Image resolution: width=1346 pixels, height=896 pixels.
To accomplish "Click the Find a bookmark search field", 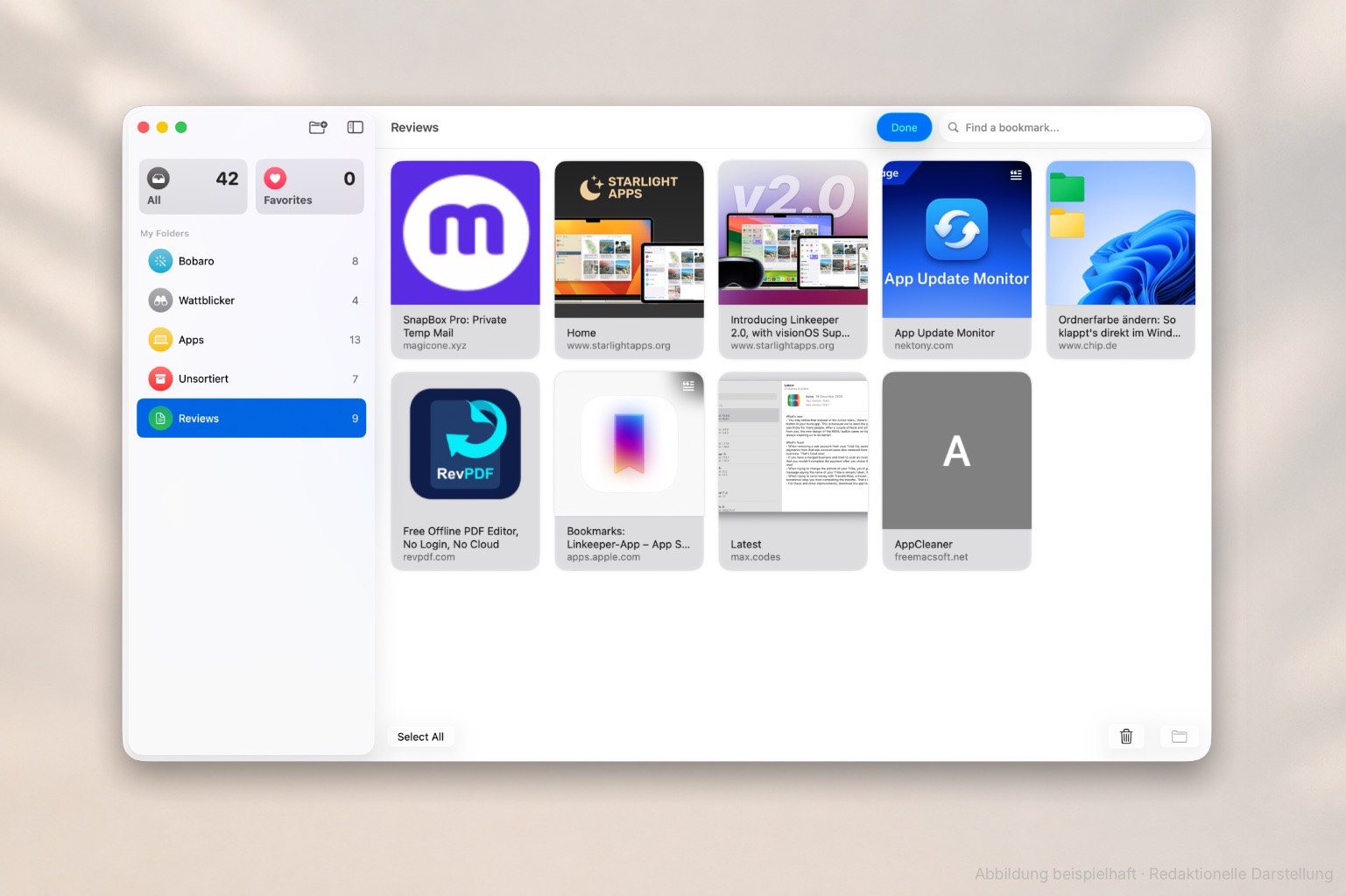I will click(1072, 127).
